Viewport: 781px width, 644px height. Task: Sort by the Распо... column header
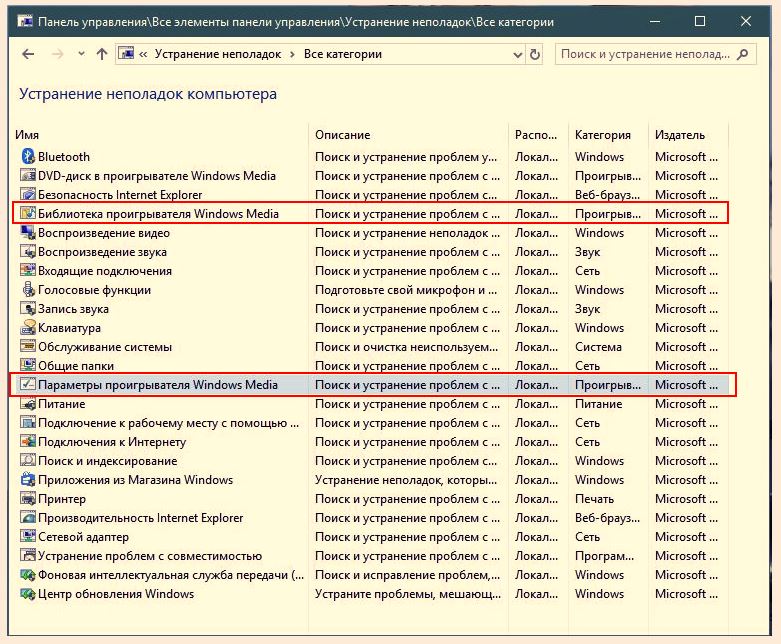click(536, 134)
